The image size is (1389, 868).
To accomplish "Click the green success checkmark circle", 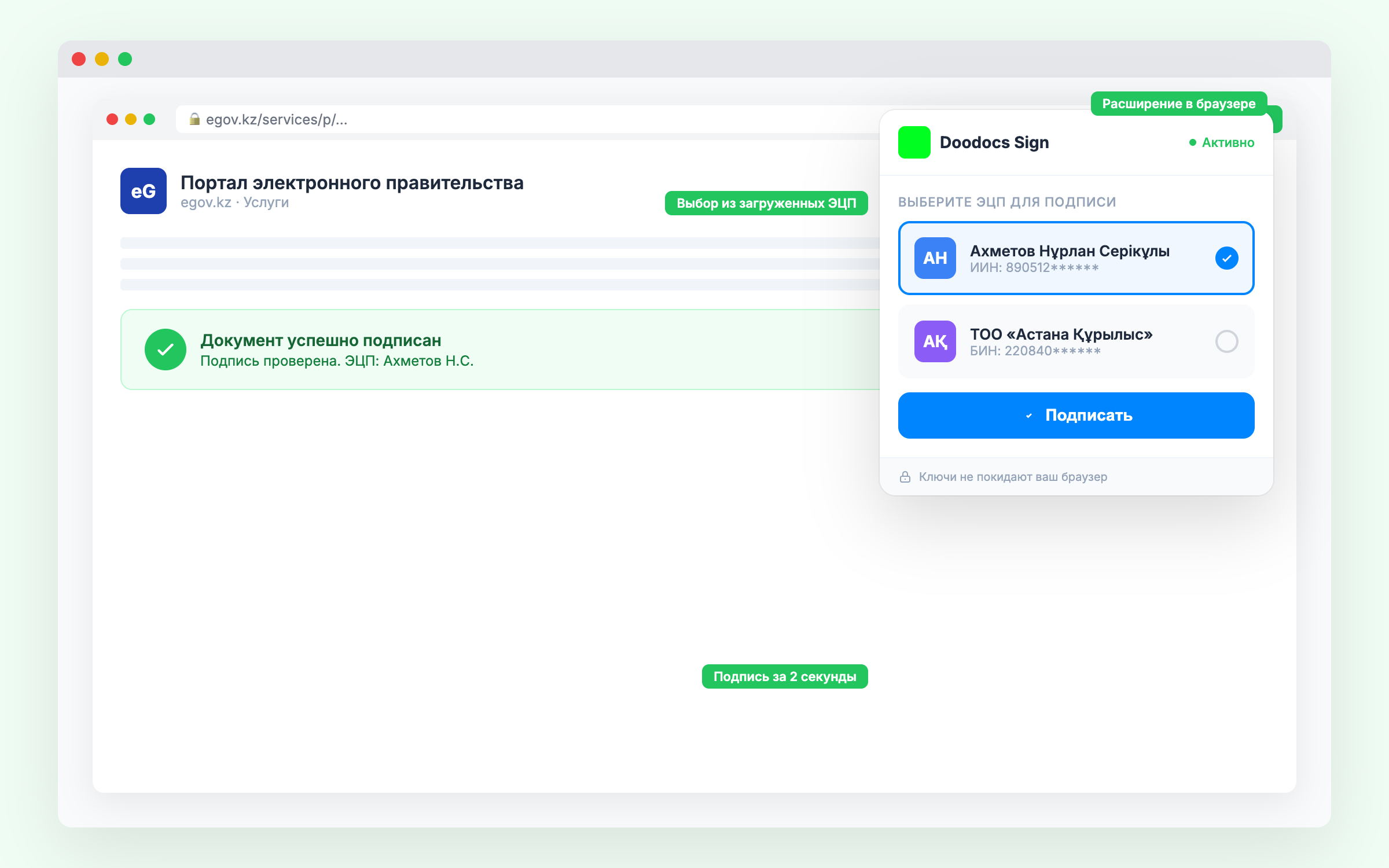I will [166, 350].
